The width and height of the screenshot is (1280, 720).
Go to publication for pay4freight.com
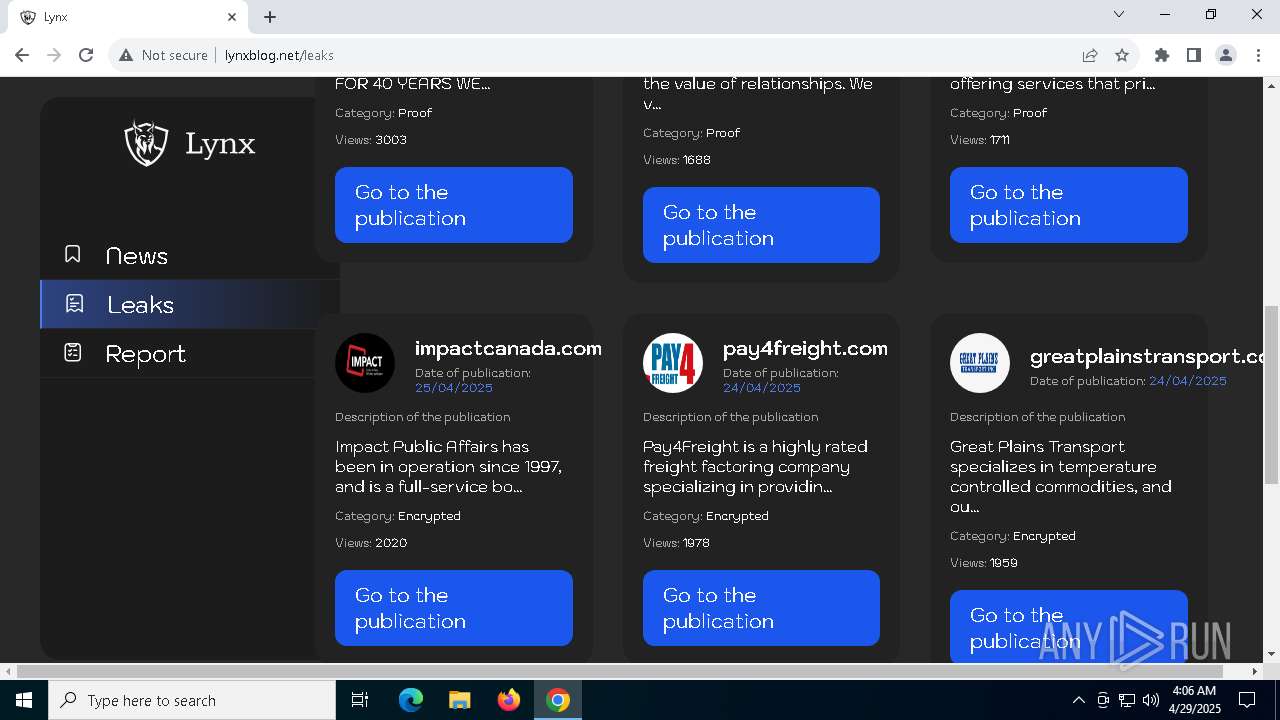point(761,608)
